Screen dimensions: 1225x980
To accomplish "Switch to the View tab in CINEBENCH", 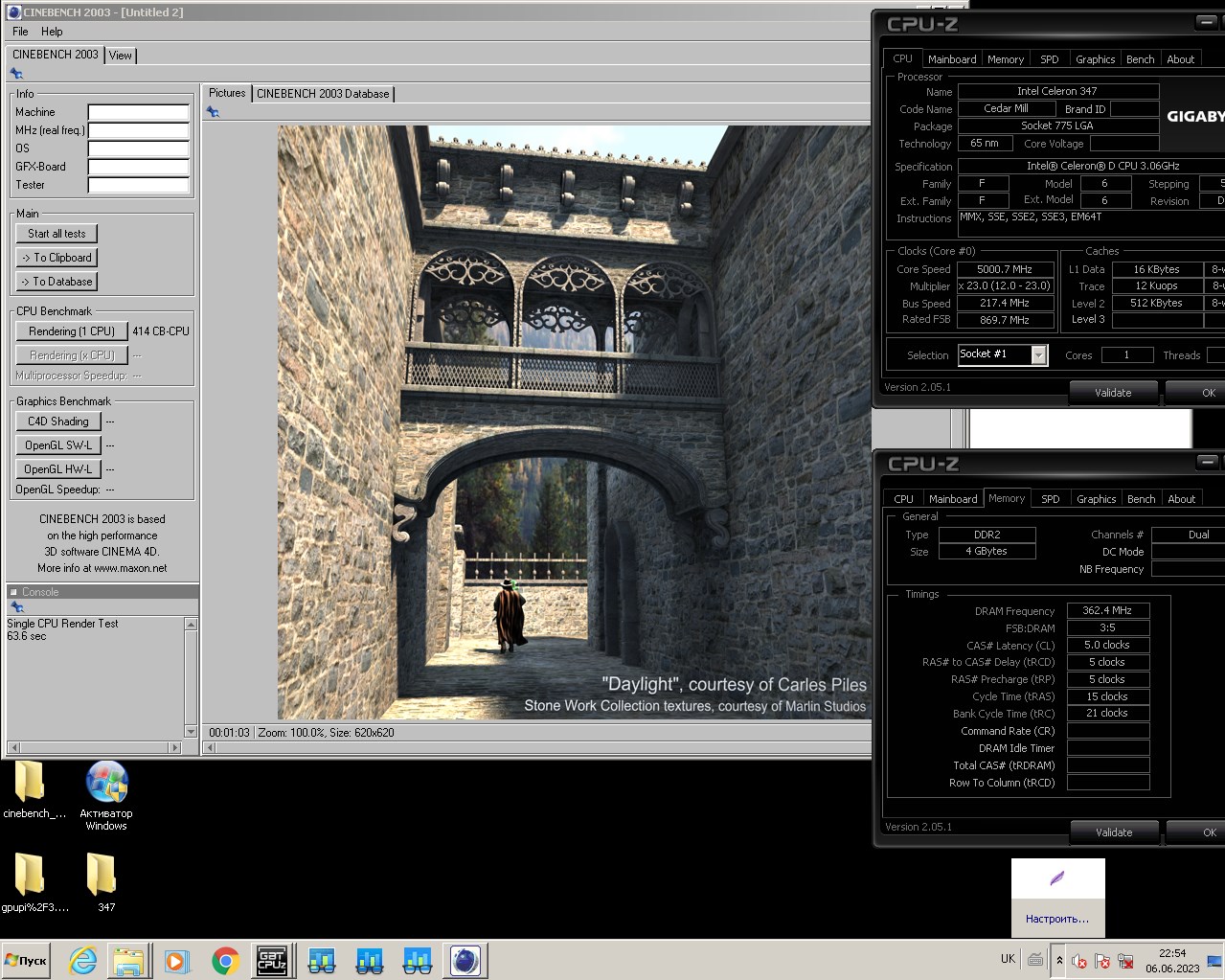I will tap(121, 56).
